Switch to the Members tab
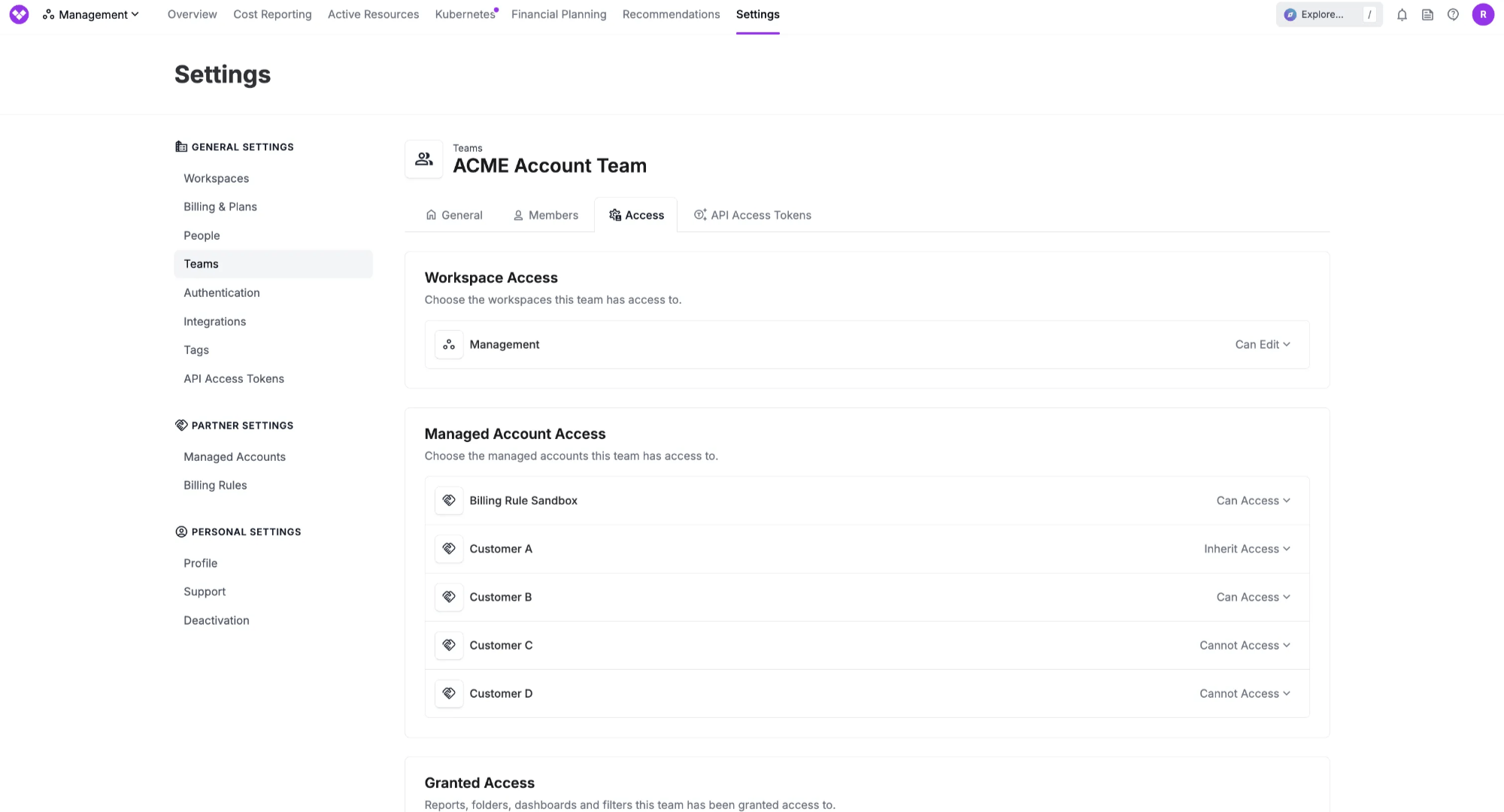Image resolution: width=1504 pixels, height=812 pixels. (x=546, y=215)
